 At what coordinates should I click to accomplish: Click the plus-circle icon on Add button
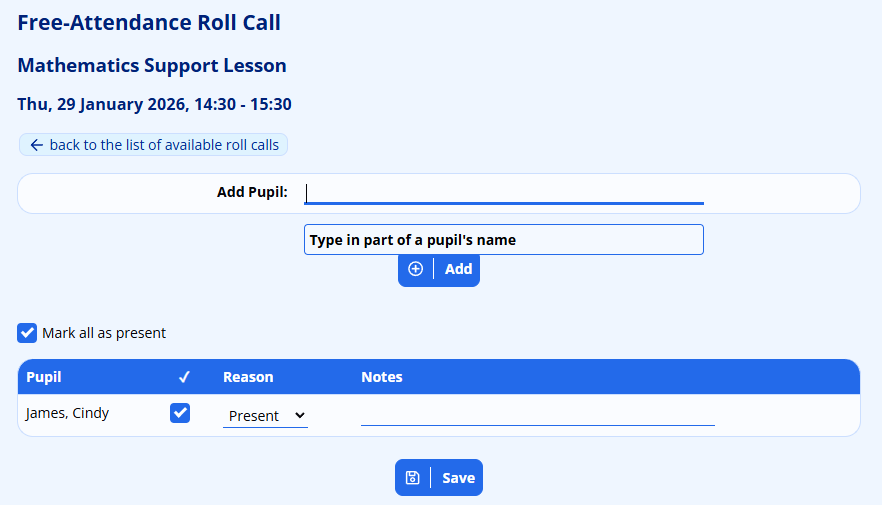pyautogui.click(x=416, y=269)
